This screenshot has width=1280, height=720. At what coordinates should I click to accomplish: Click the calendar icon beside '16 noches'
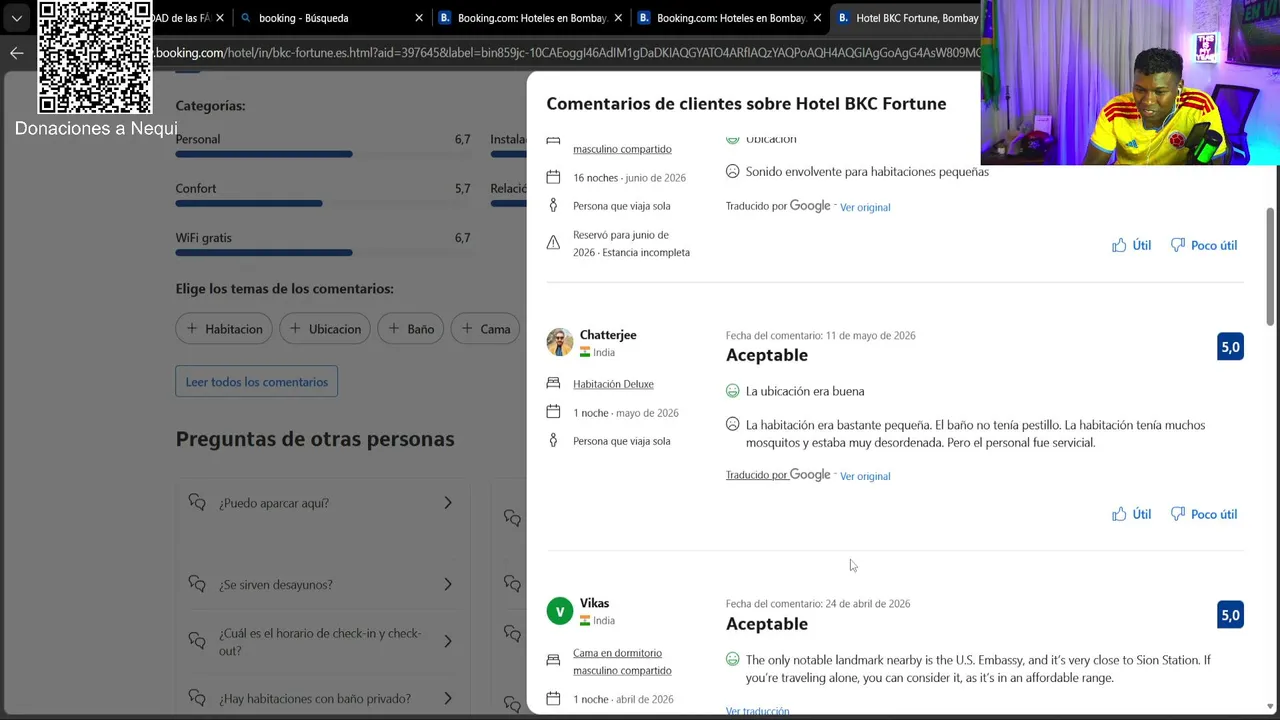553,177
